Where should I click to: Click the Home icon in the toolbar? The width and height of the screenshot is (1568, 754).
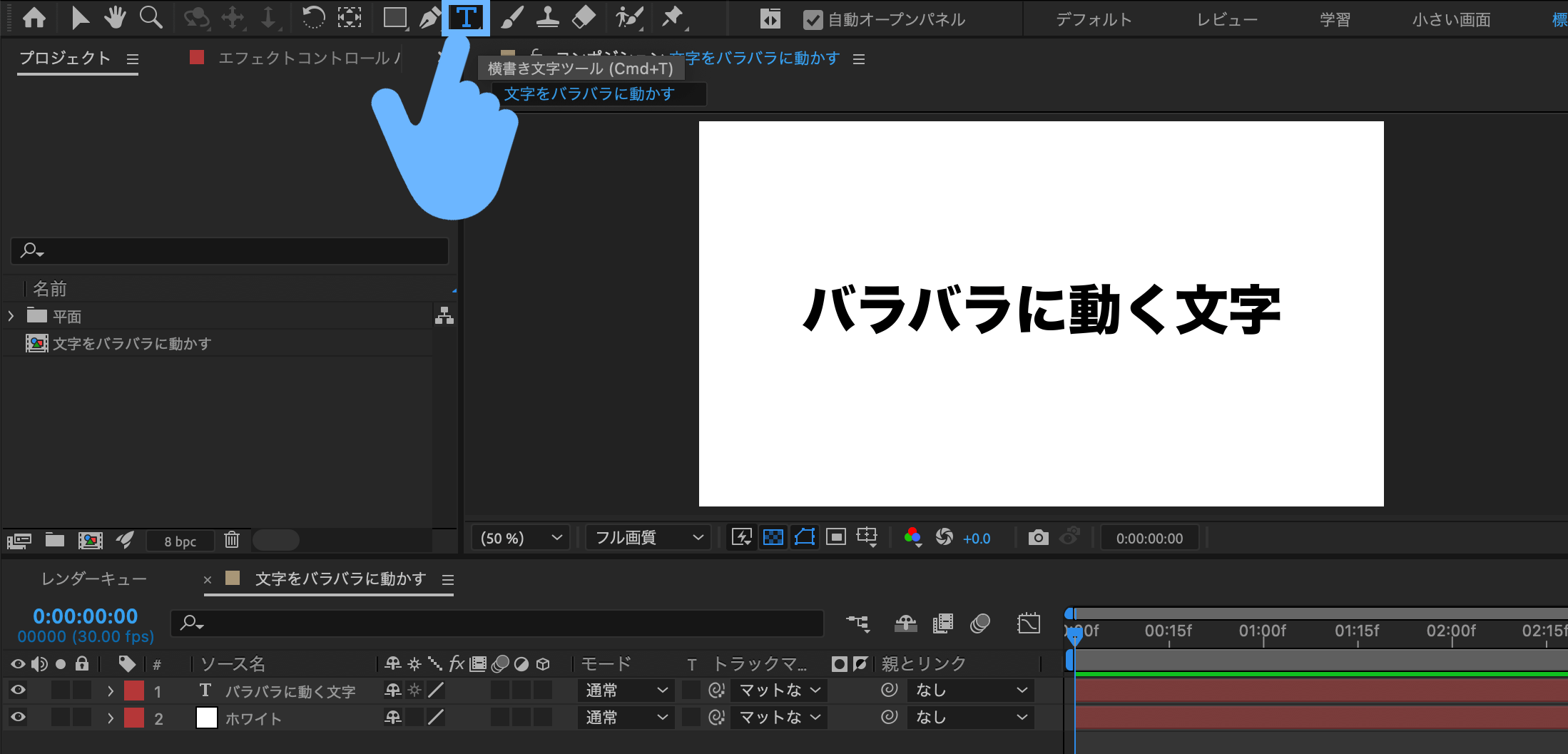click(x=34, y=18)
